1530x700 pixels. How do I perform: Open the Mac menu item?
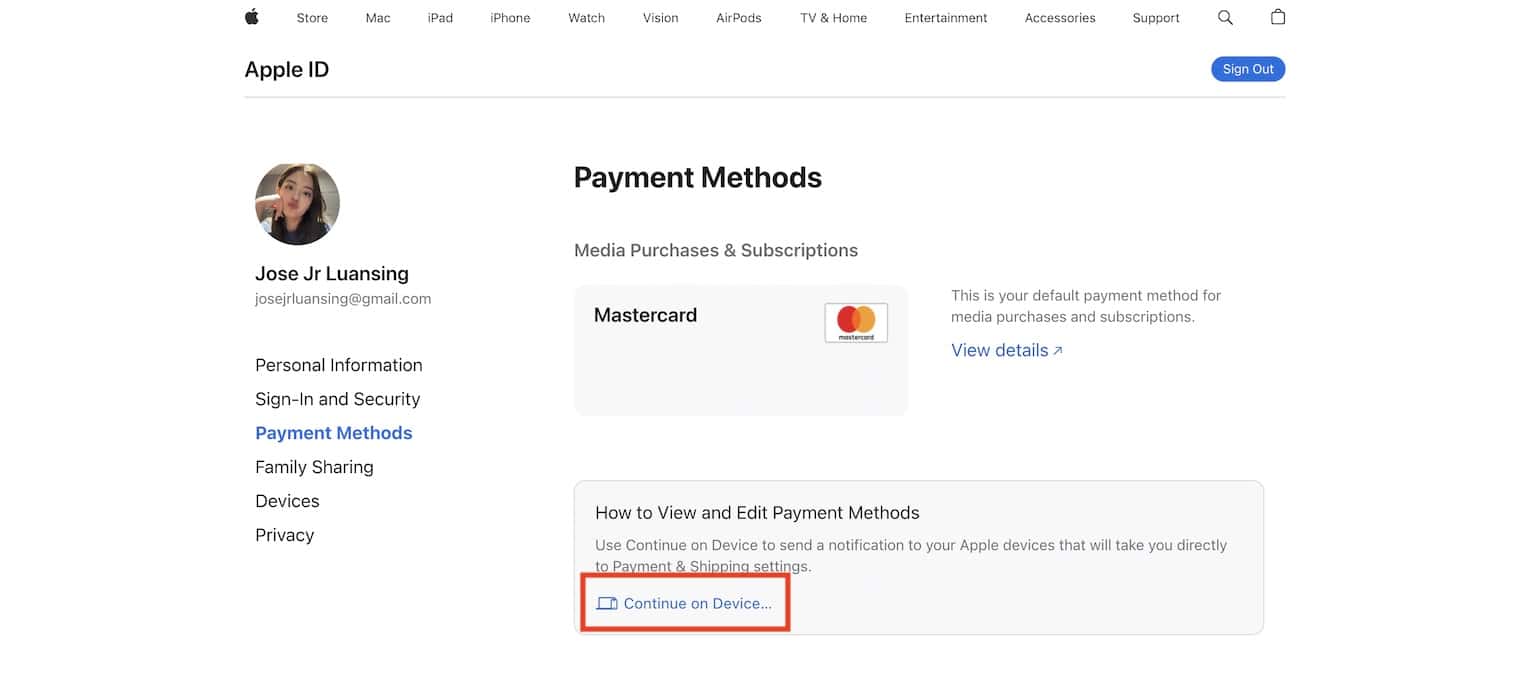tap(378, 18)
